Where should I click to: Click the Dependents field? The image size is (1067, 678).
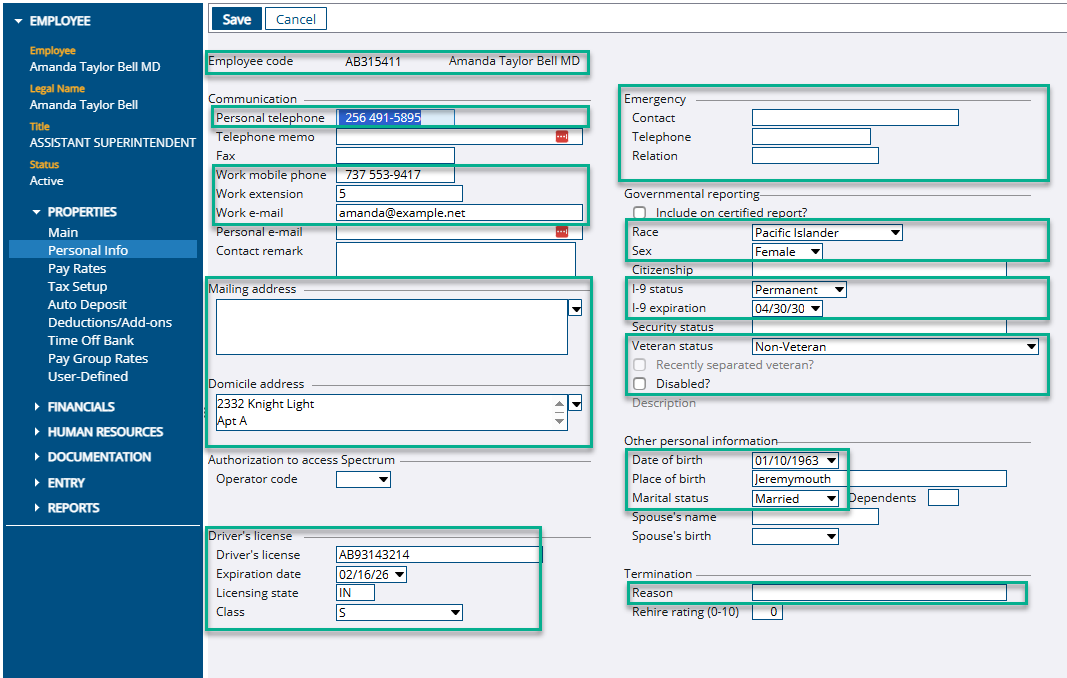point(943,498)
